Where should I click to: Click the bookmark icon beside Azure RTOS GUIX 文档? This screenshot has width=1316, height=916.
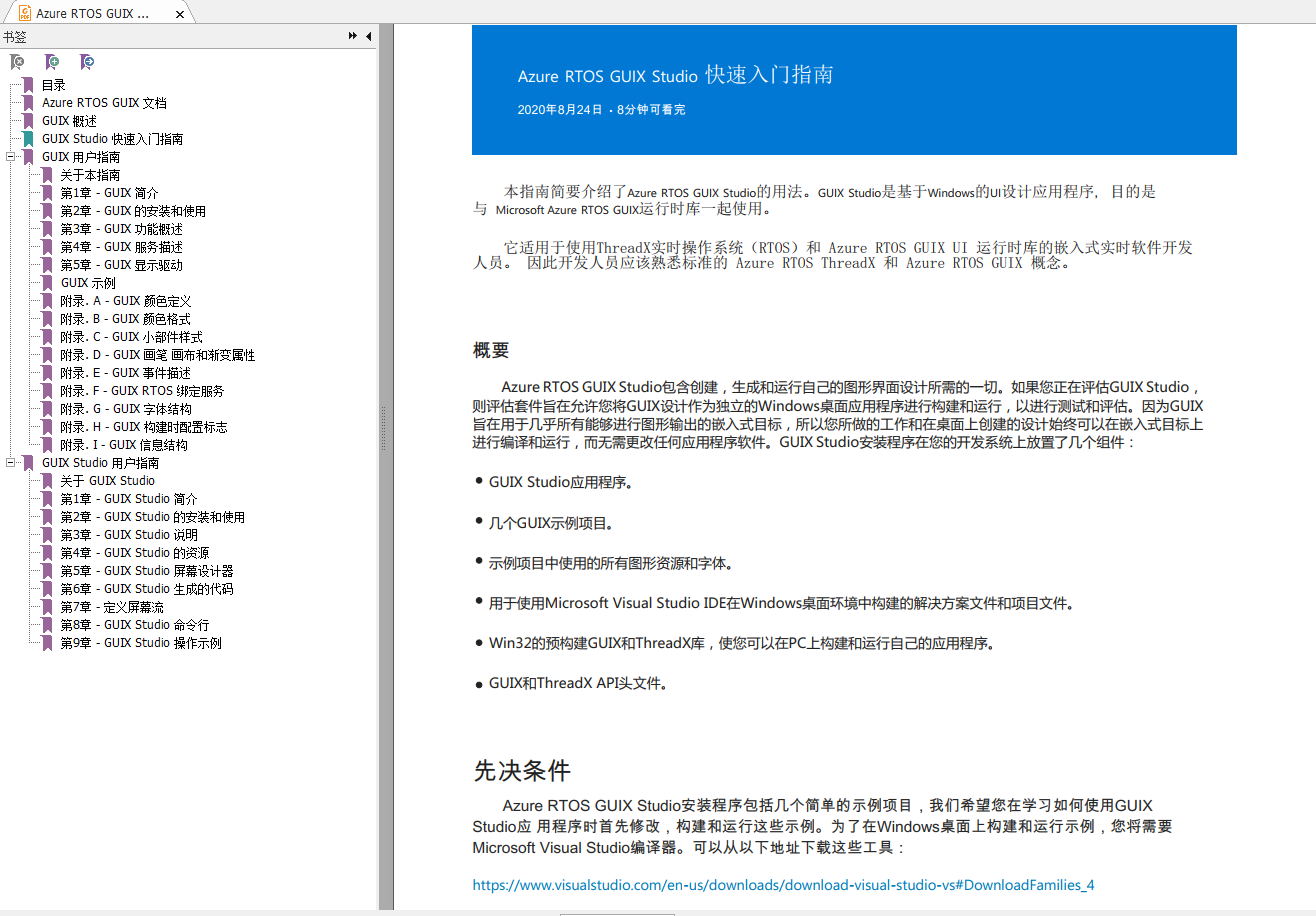click(29, 103)
